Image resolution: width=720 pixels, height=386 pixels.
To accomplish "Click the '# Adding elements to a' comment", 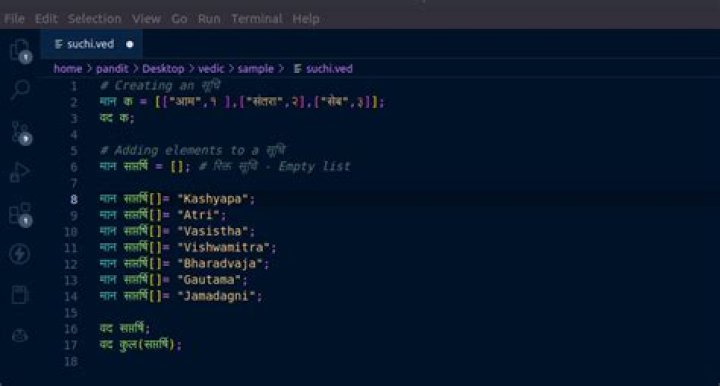I will [179, 151].
